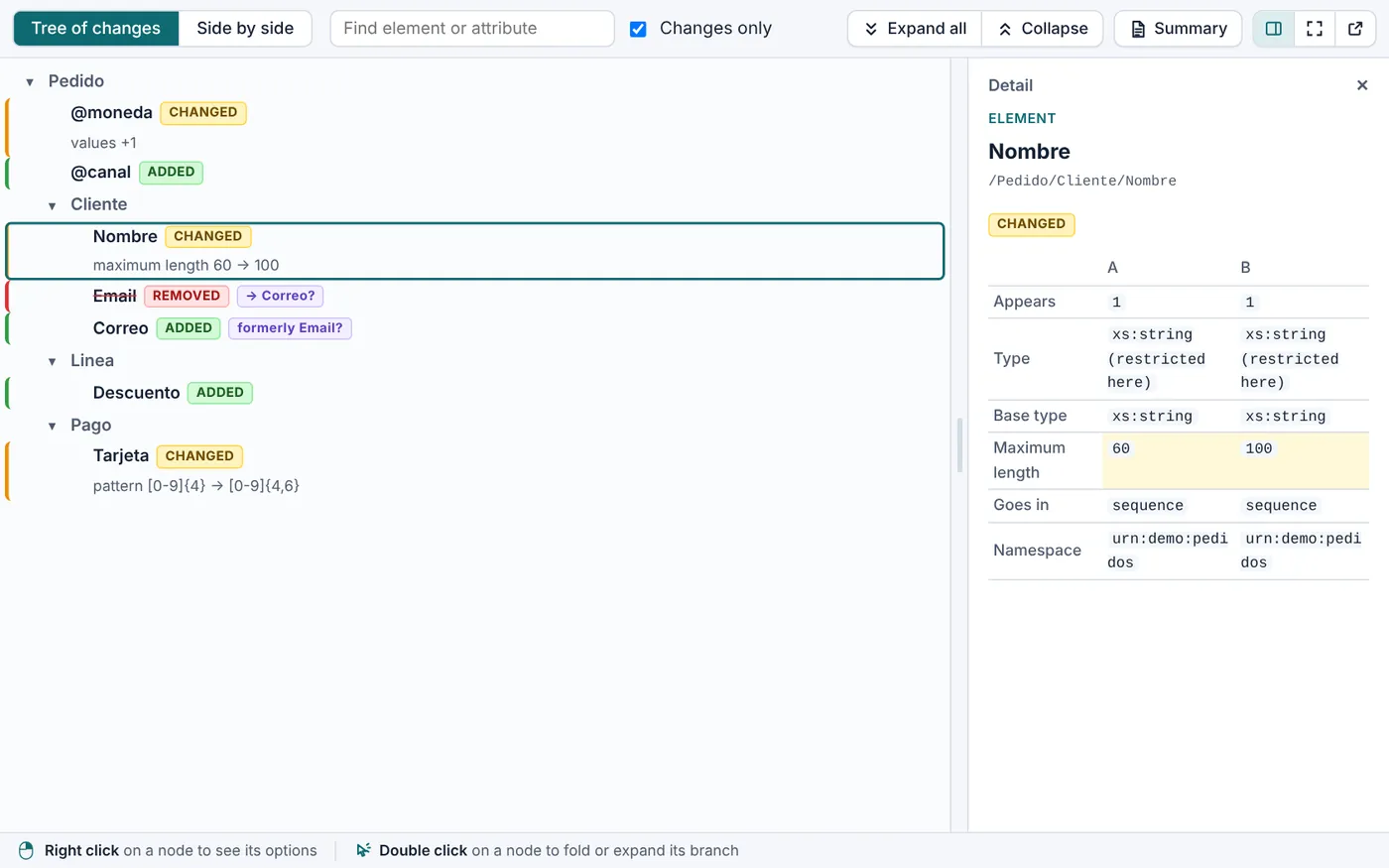Click the Collapse button

tap(1042, 29)
